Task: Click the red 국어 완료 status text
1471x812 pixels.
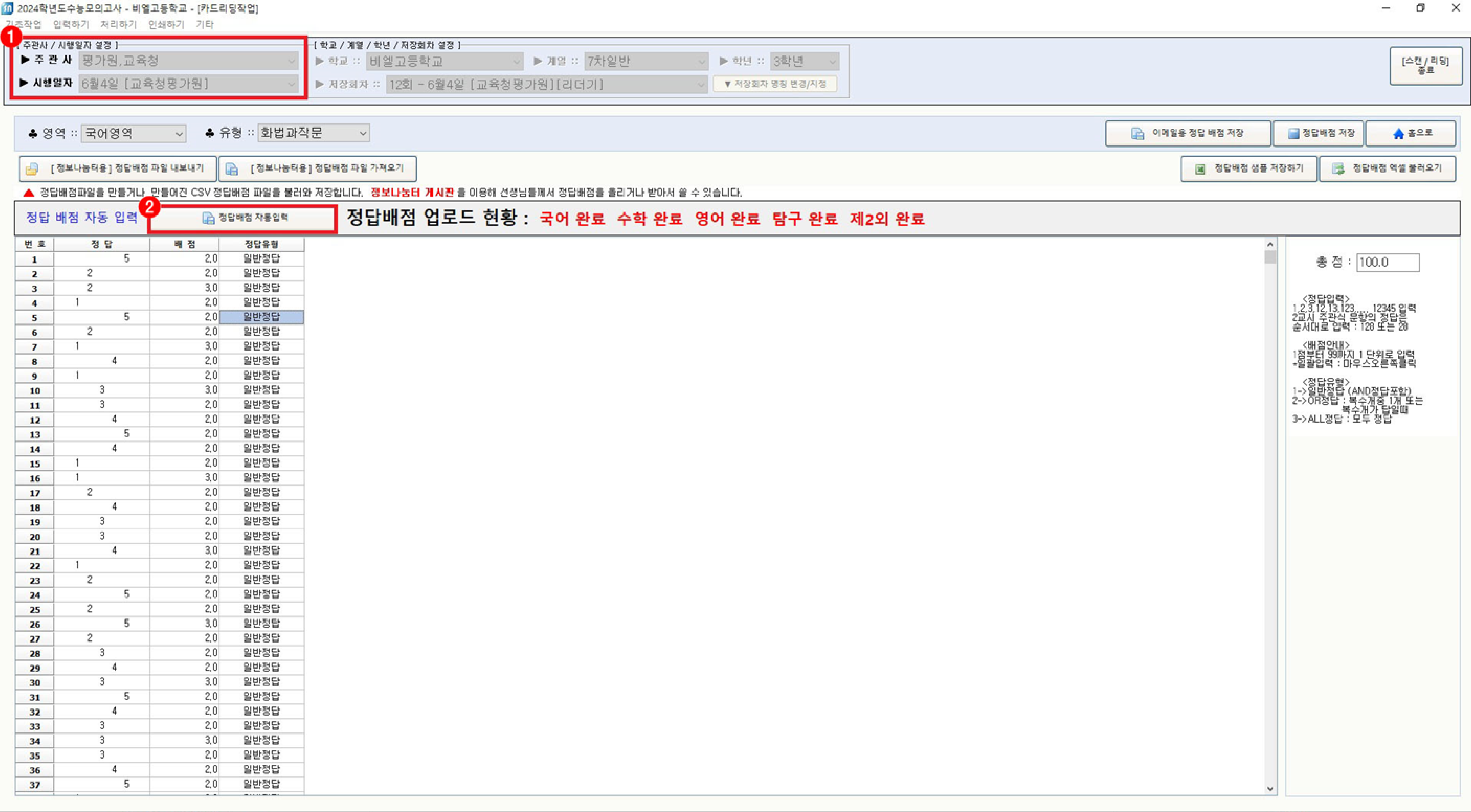Action: point(572,219)
